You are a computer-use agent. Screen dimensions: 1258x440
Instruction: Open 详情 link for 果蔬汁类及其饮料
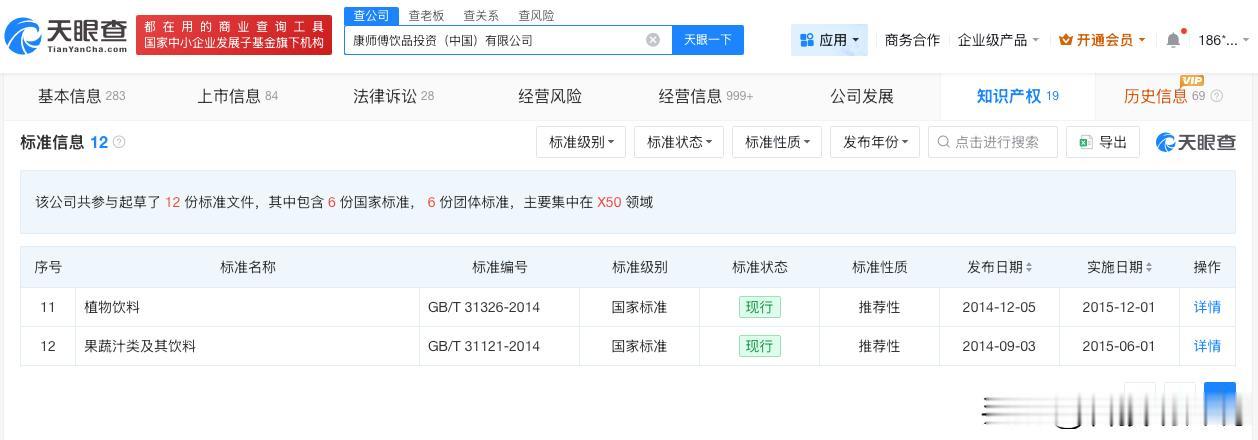1207,346
